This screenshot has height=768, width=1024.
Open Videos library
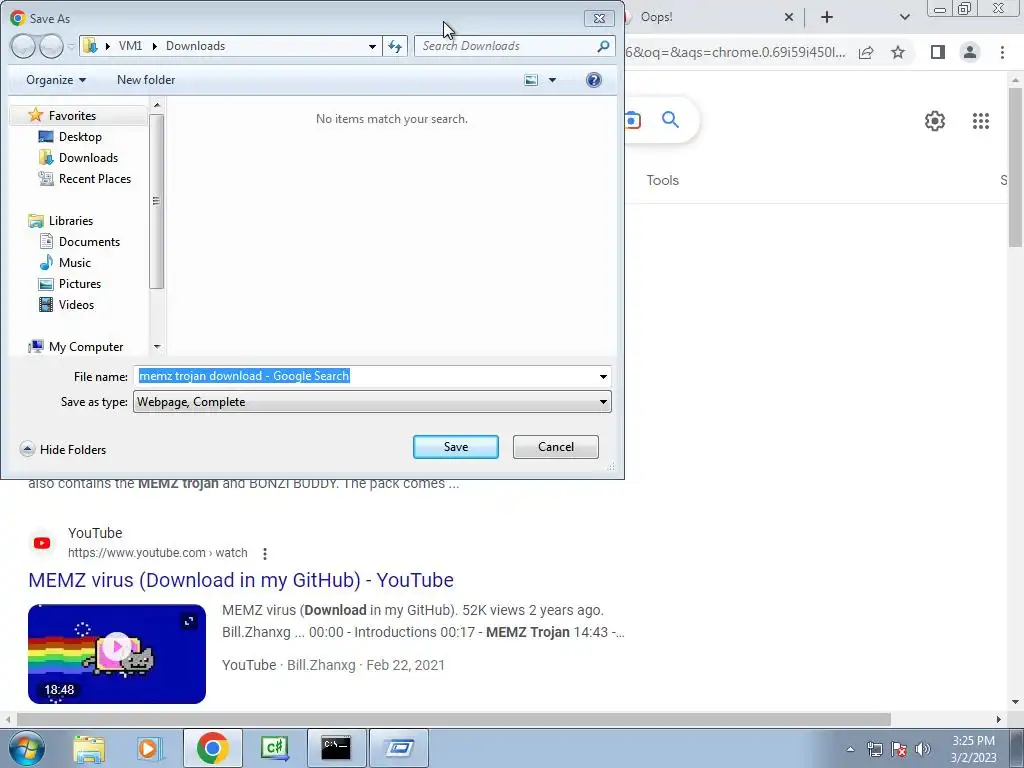point(76,304)
